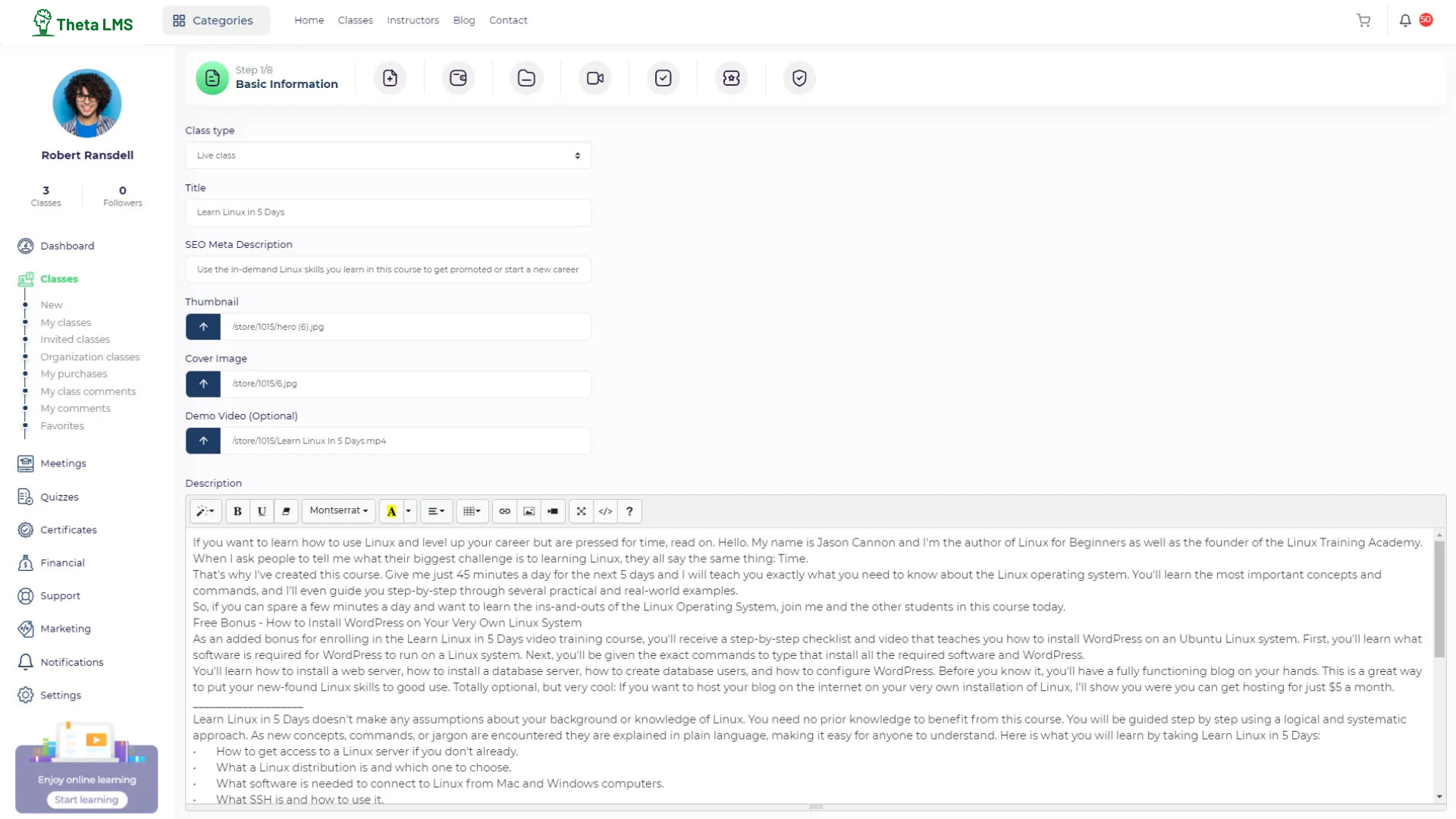Expand the paragraph alignment dropdown
1456x819 pixels.
436,511
